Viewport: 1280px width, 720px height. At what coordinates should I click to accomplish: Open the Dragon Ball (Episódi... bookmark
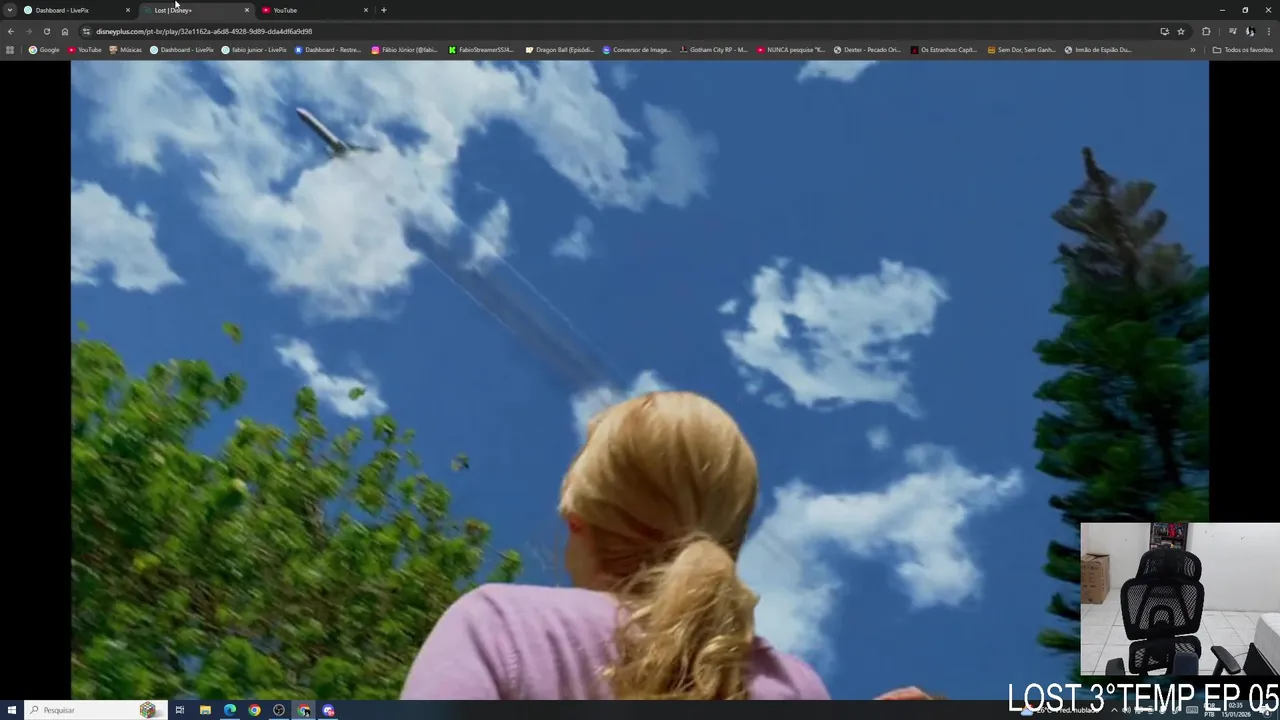pos(560,49)
